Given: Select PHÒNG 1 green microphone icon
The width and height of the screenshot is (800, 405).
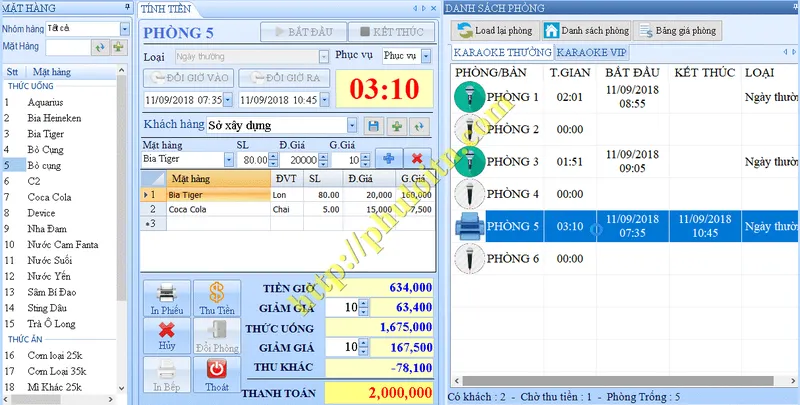Looking at the screenshot, I should [x=469, y=97].
